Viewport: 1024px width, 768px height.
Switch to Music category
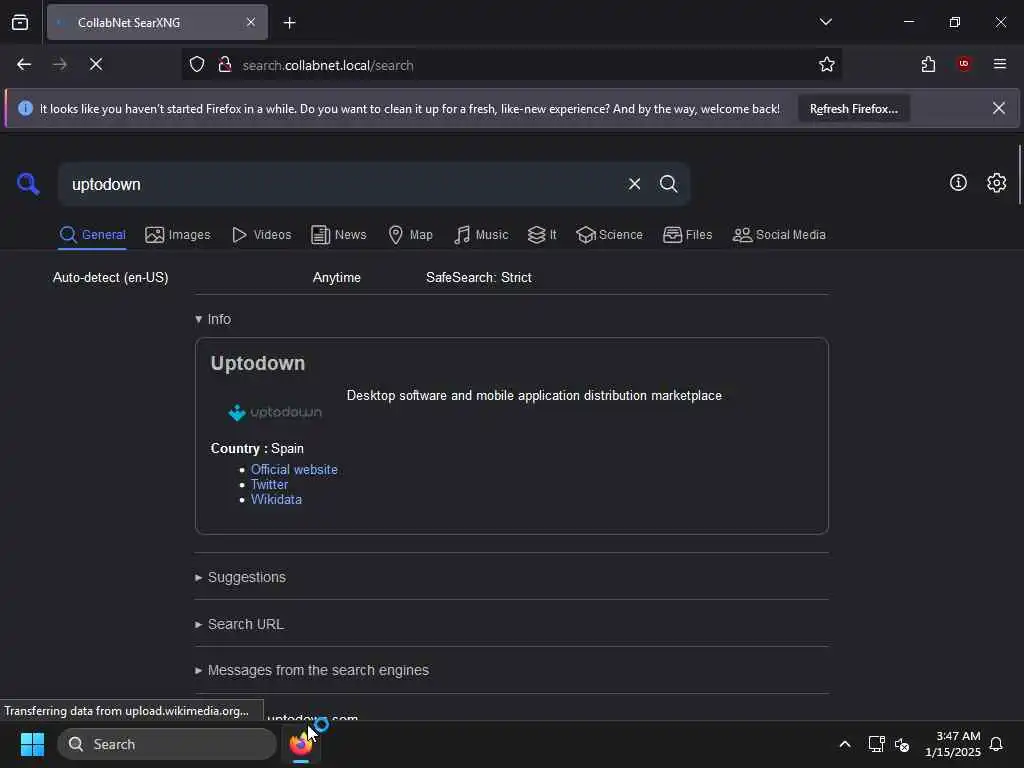point(481,235)
